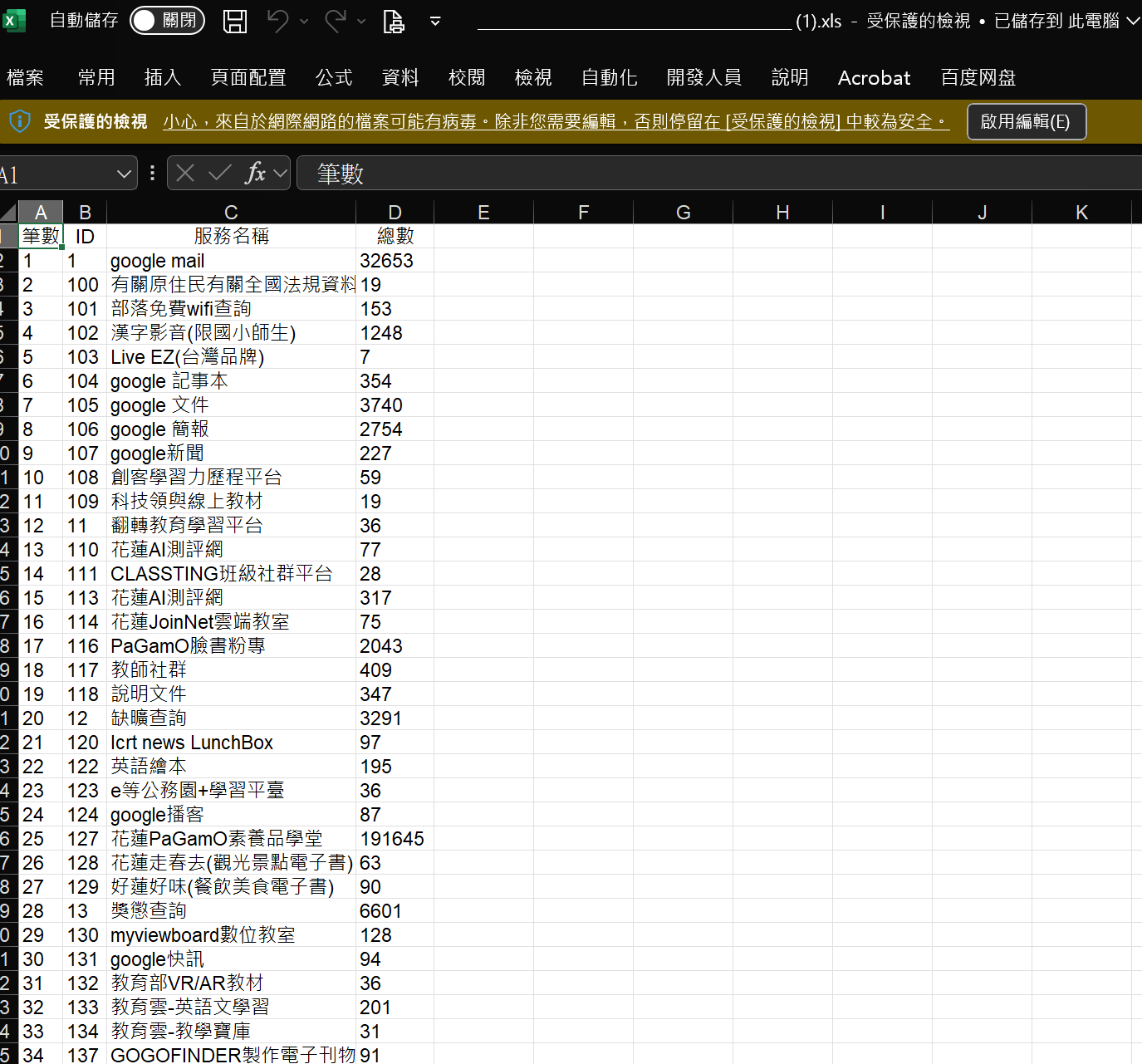Select the 創客學習力歷程平台 cell

coord(231,478)
